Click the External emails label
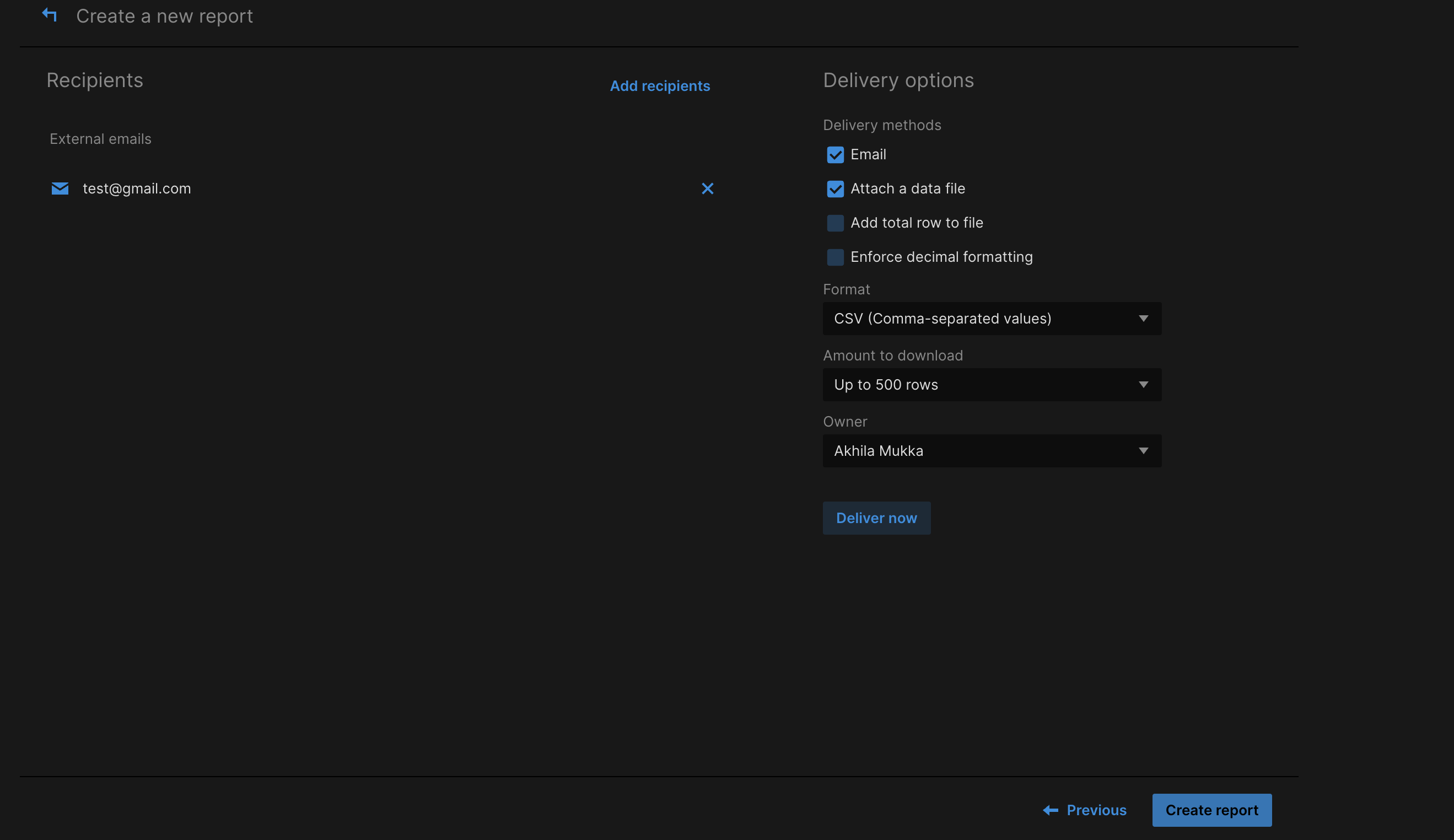The width and height of the screenshot is (1454, 840). point(100,139)
